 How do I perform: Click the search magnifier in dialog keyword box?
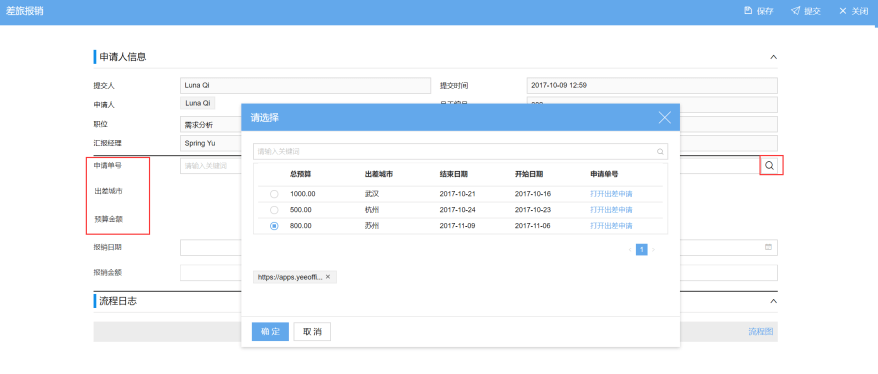coord(660,151)
